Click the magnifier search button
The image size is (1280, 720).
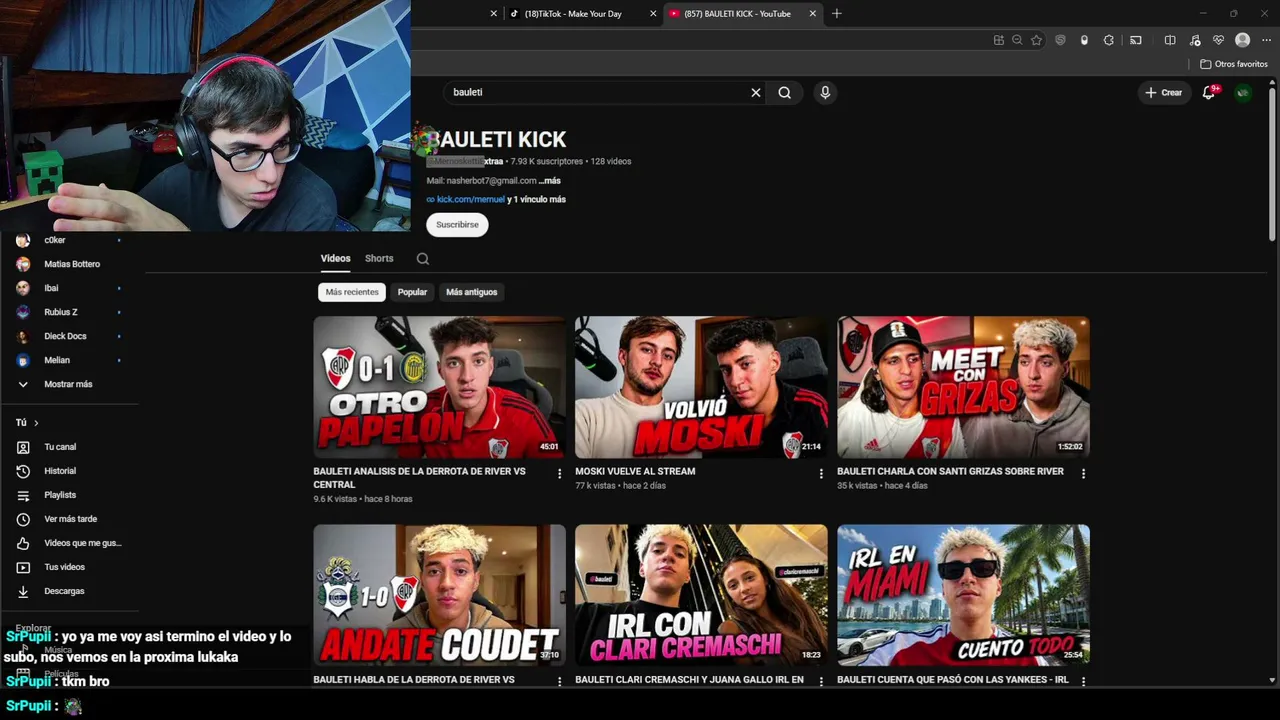pyautogui.click(x=785, y=92)
